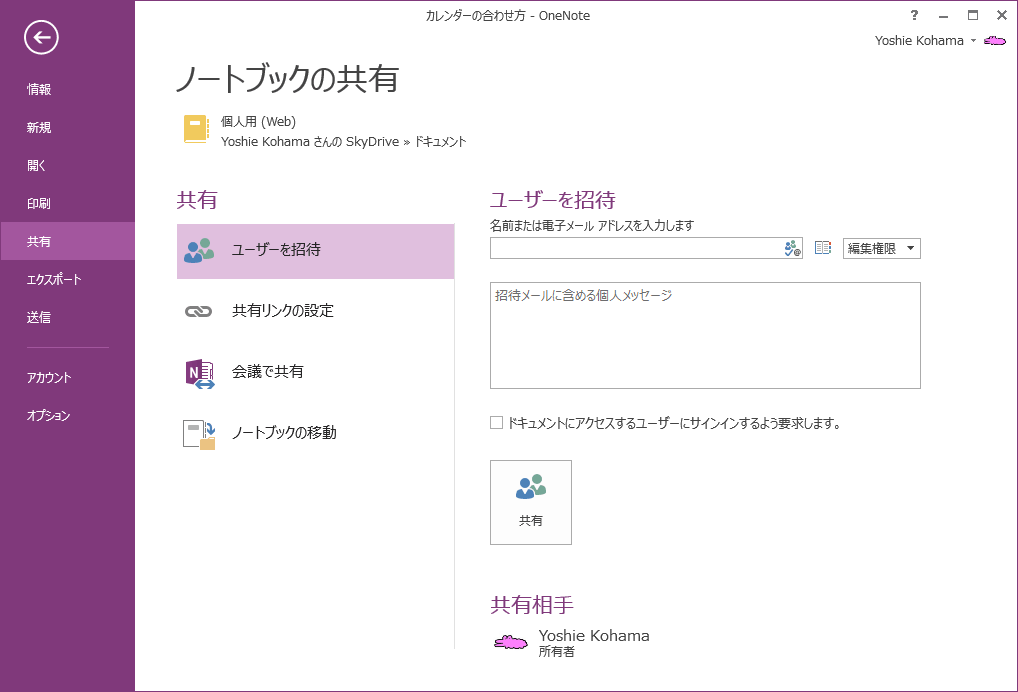Click the back arrow to exit Backstage
The height and width of the screenshot is (692, 1018).
tap(42, 38)
